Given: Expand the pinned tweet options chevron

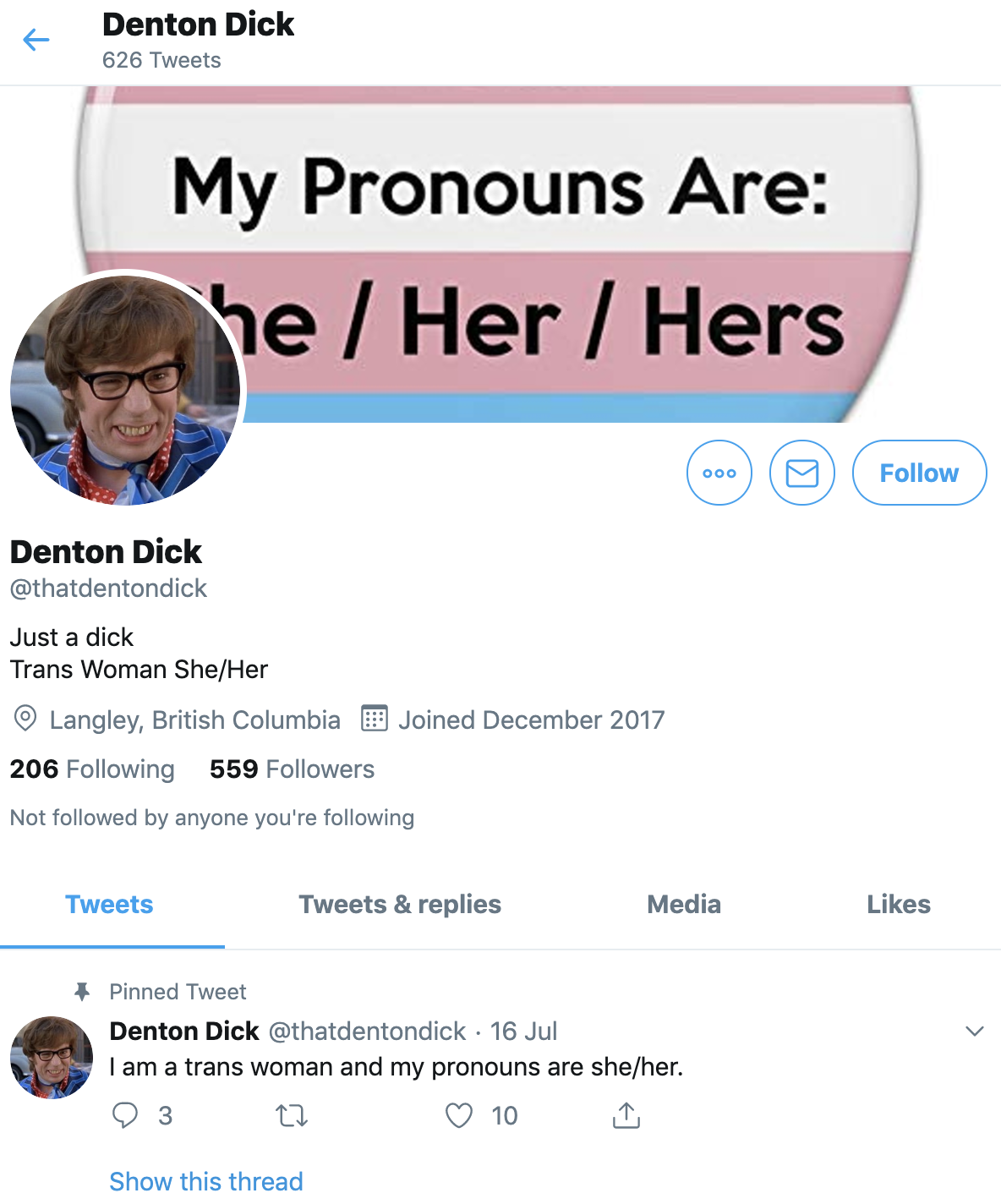Looking at the screenshot, I should pos(975,1031).
